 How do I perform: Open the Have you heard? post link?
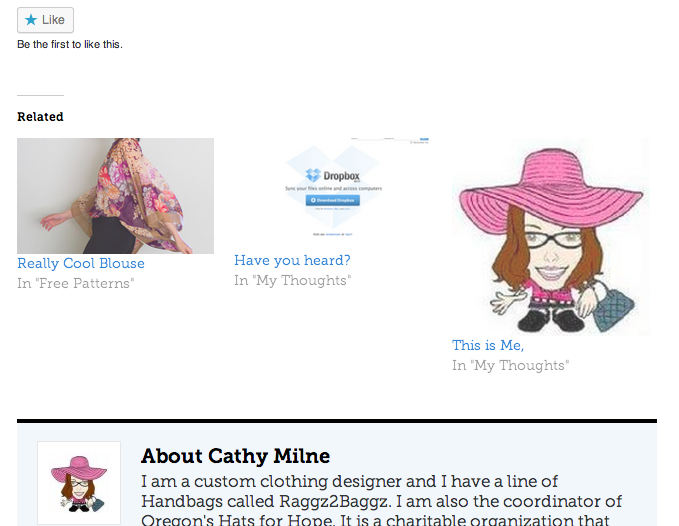[292, 260]
